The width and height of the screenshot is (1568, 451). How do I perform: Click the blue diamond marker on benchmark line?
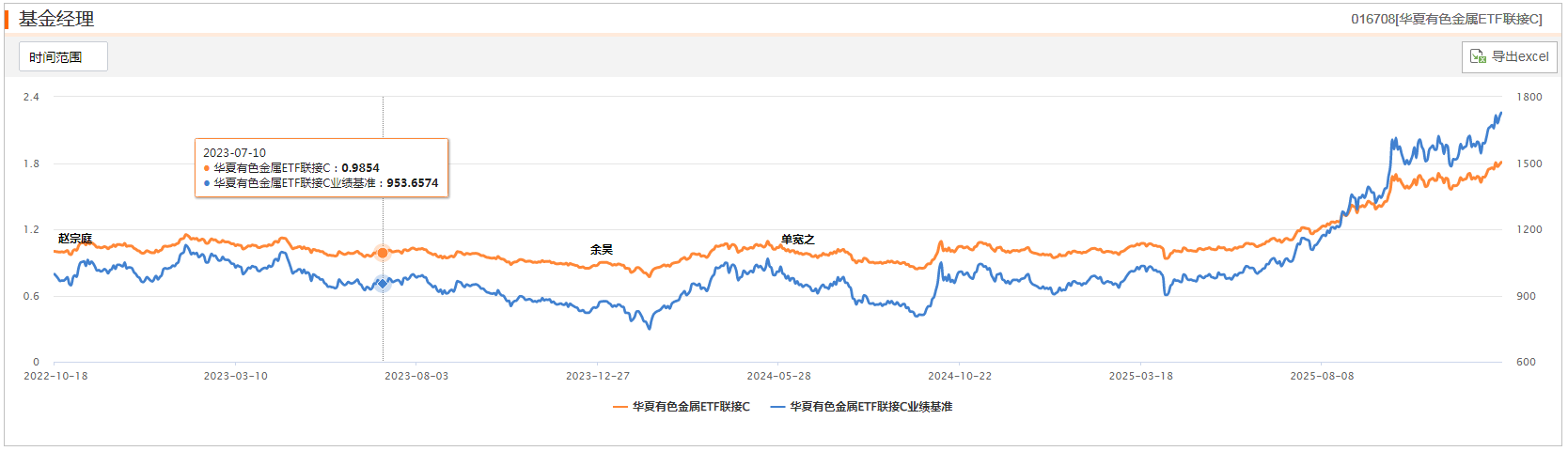point(383,283)
